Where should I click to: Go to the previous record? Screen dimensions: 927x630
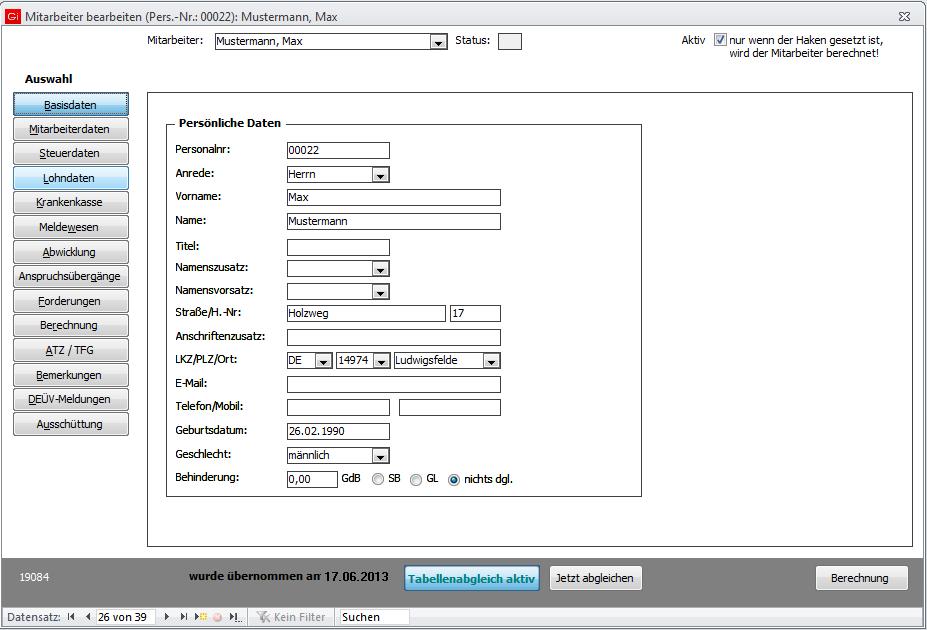(87, 617)
